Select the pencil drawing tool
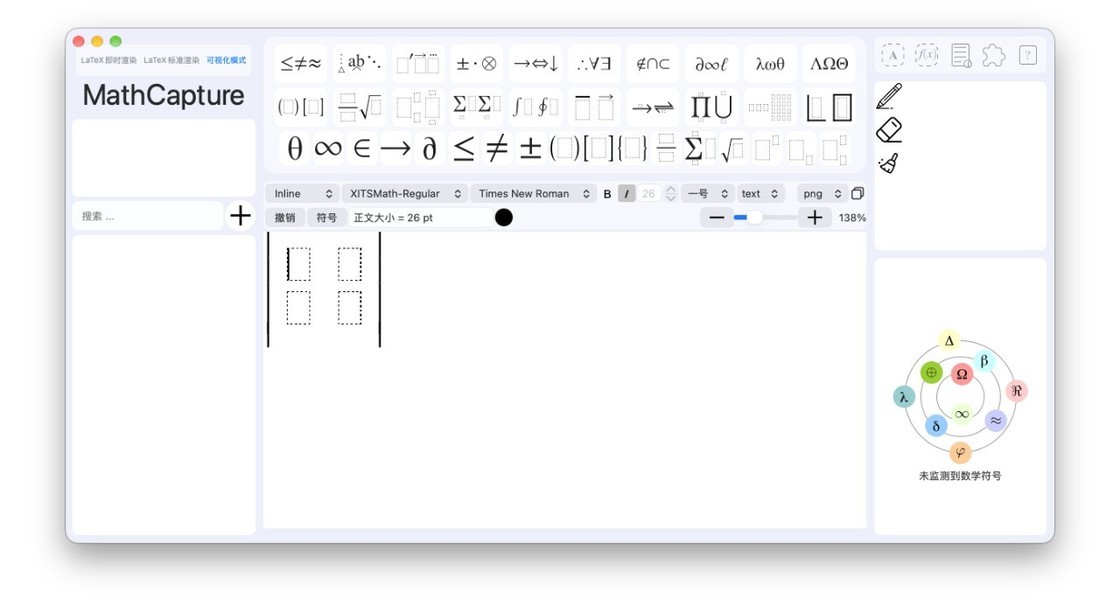The height and width of the screenshot is (600, 1120). pos(889,96)
